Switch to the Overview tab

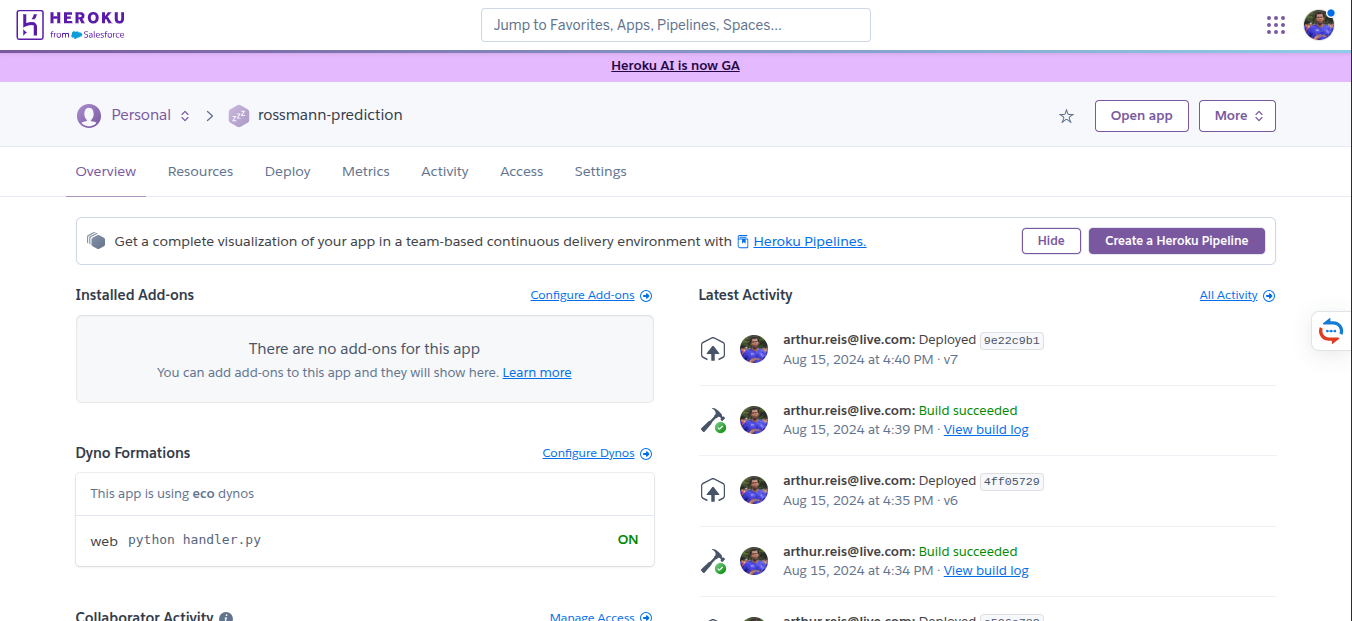pyautogui.click(x=106, y=172)
